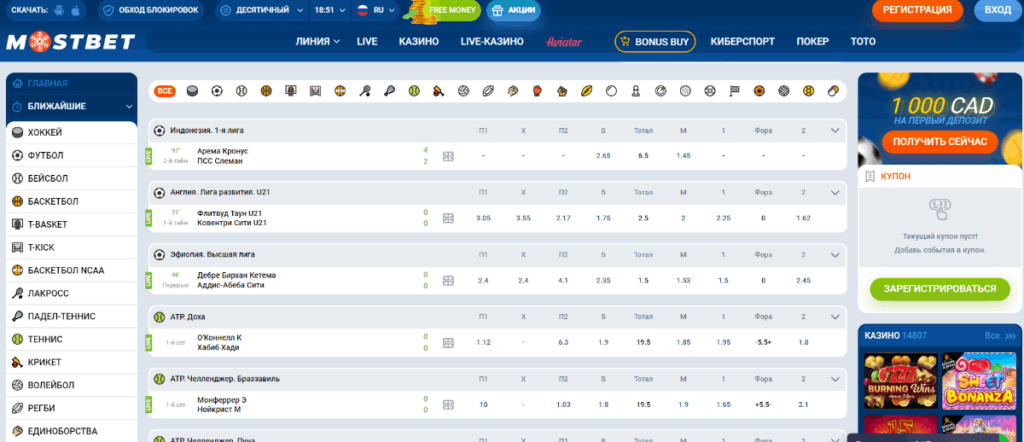The width and height of the screenshot is (1024, 442).
Task: Download the iOS app via the Apple icon
Action: coord(75,10)
